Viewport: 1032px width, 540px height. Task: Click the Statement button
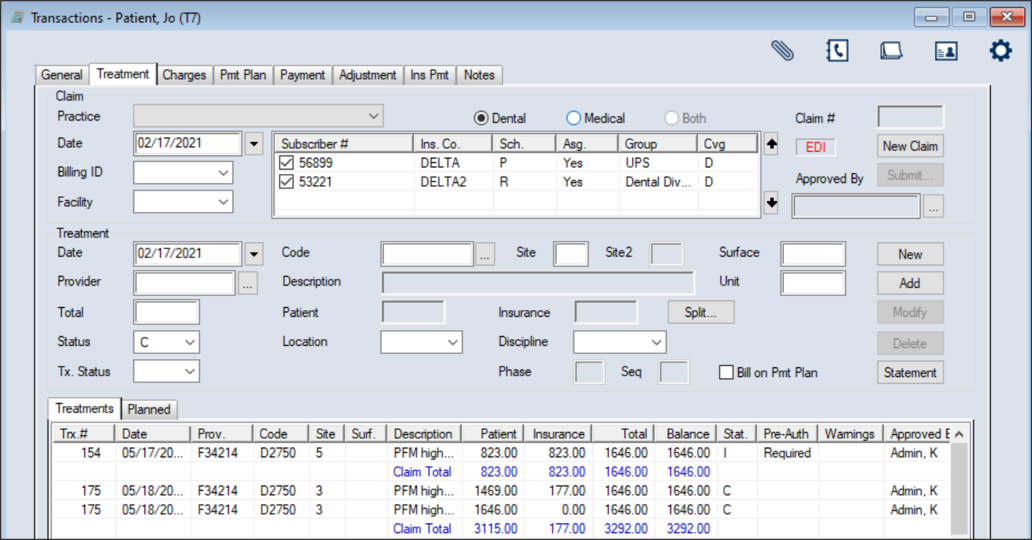click(910, 373)
